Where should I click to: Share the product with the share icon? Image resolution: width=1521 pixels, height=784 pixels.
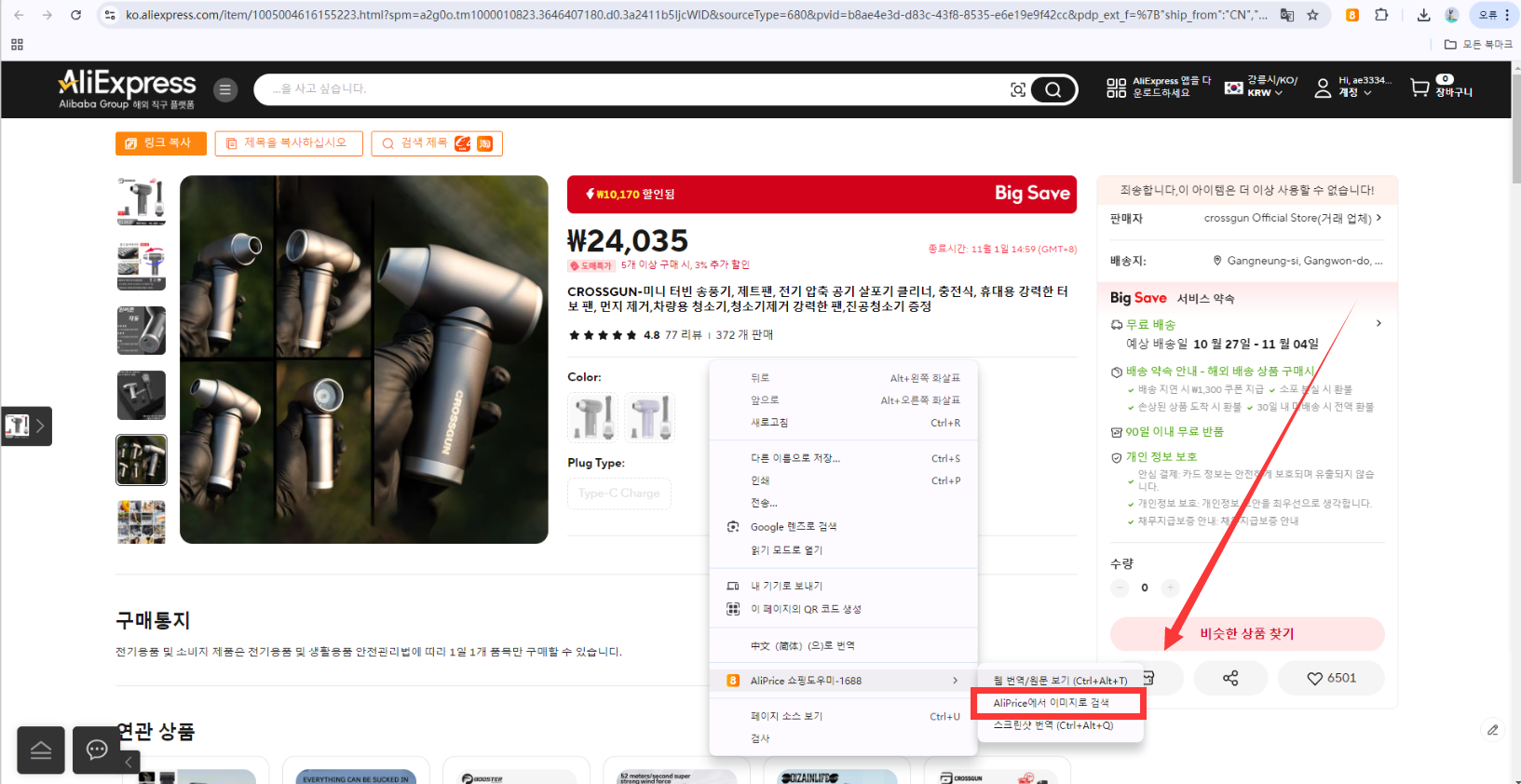click(x=1230, y=678)
